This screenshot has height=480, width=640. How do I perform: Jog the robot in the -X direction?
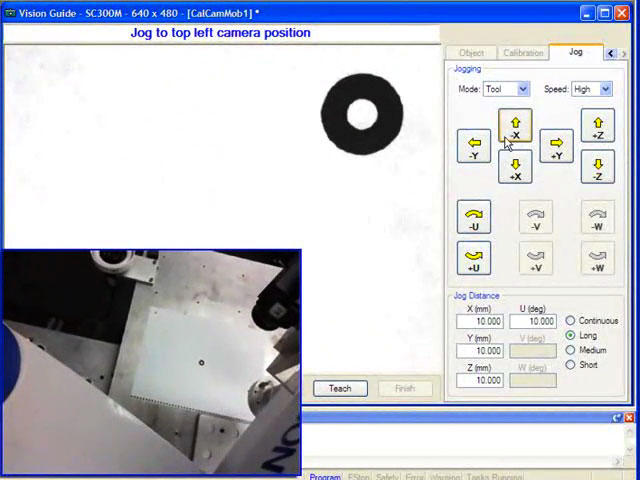515,125
